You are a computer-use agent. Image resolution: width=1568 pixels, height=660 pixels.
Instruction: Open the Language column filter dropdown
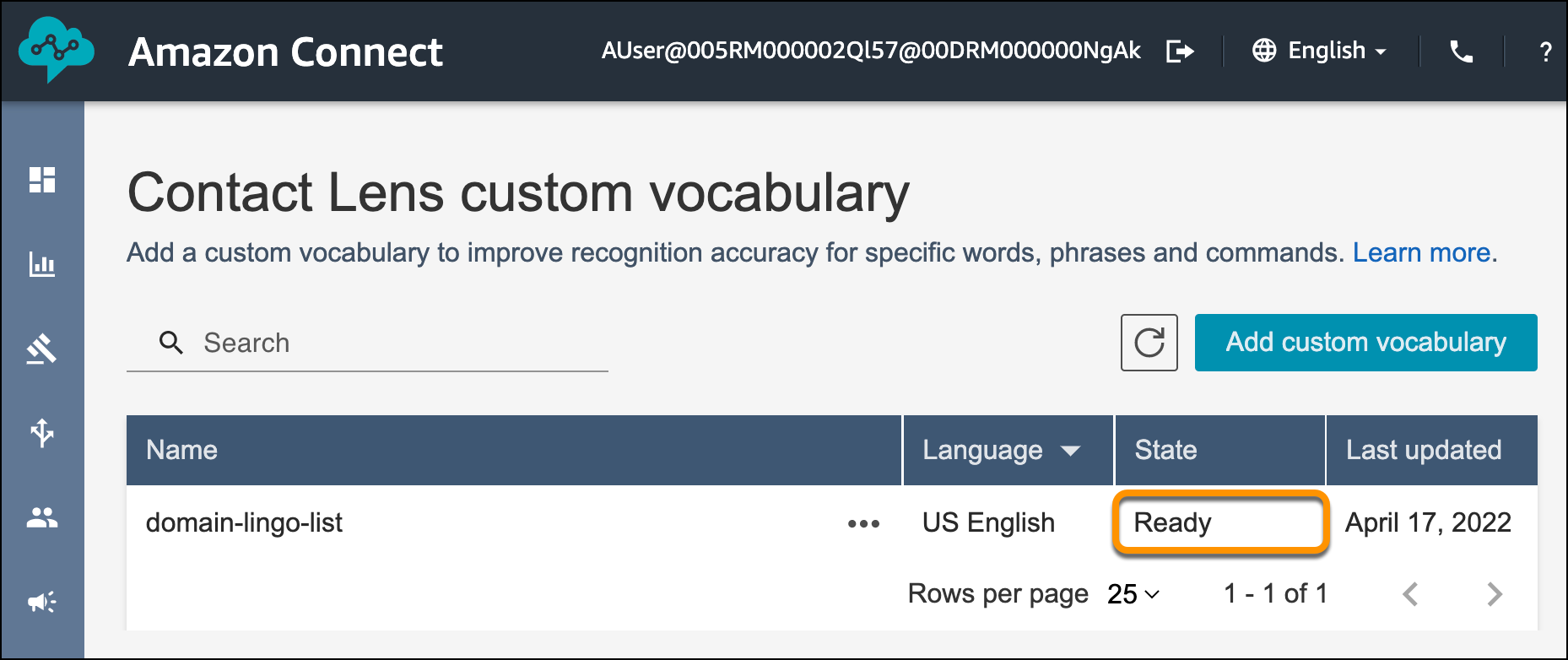click(1070, 451)
